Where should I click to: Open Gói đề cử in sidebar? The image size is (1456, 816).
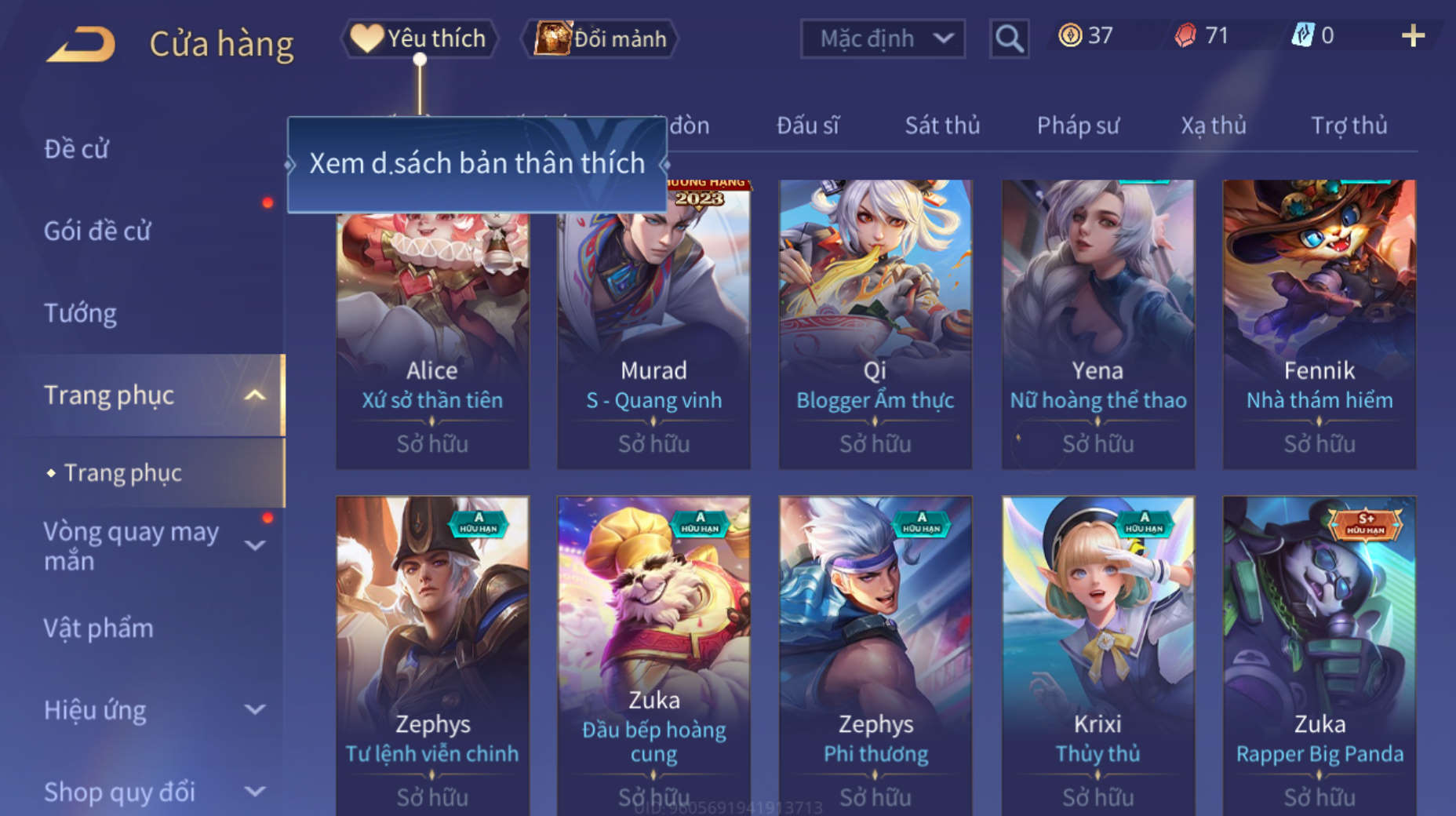point(97,231)
